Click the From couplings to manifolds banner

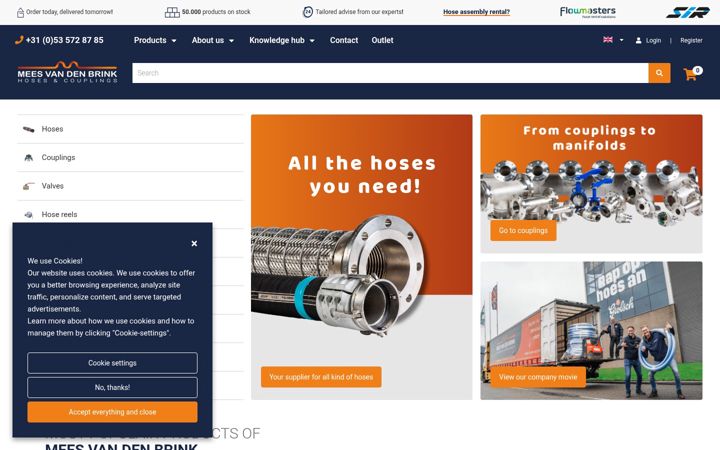[591, 184]
